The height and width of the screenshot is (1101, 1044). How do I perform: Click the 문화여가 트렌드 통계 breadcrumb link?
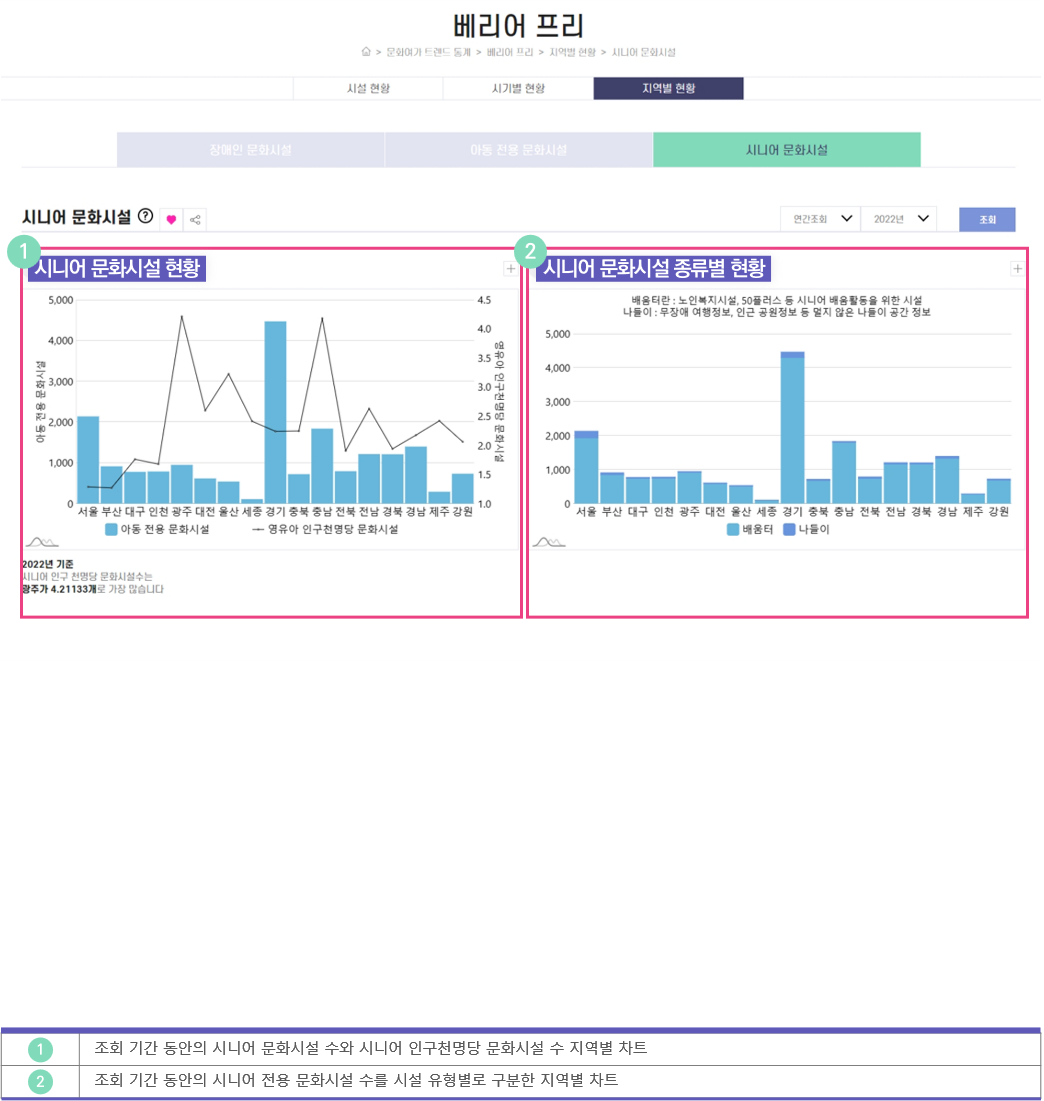430,51
